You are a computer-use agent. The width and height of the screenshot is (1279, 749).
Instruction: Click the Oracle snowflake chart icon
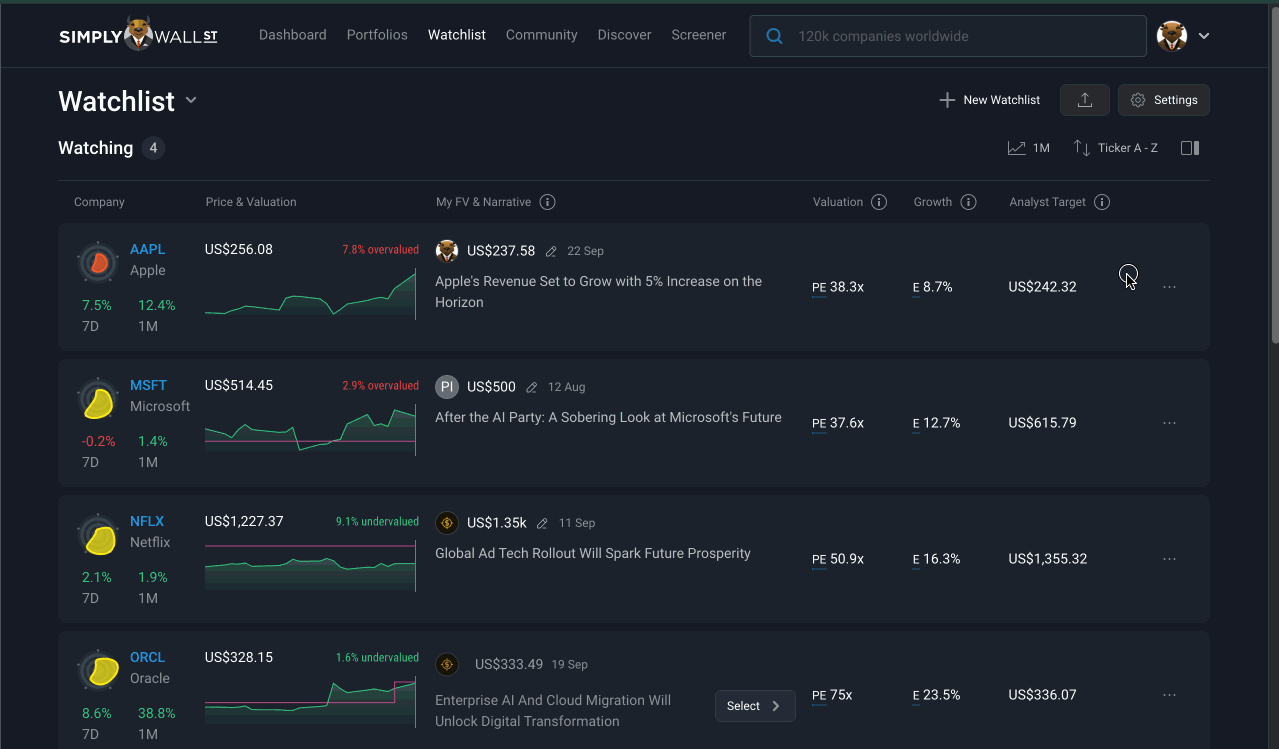98,671
